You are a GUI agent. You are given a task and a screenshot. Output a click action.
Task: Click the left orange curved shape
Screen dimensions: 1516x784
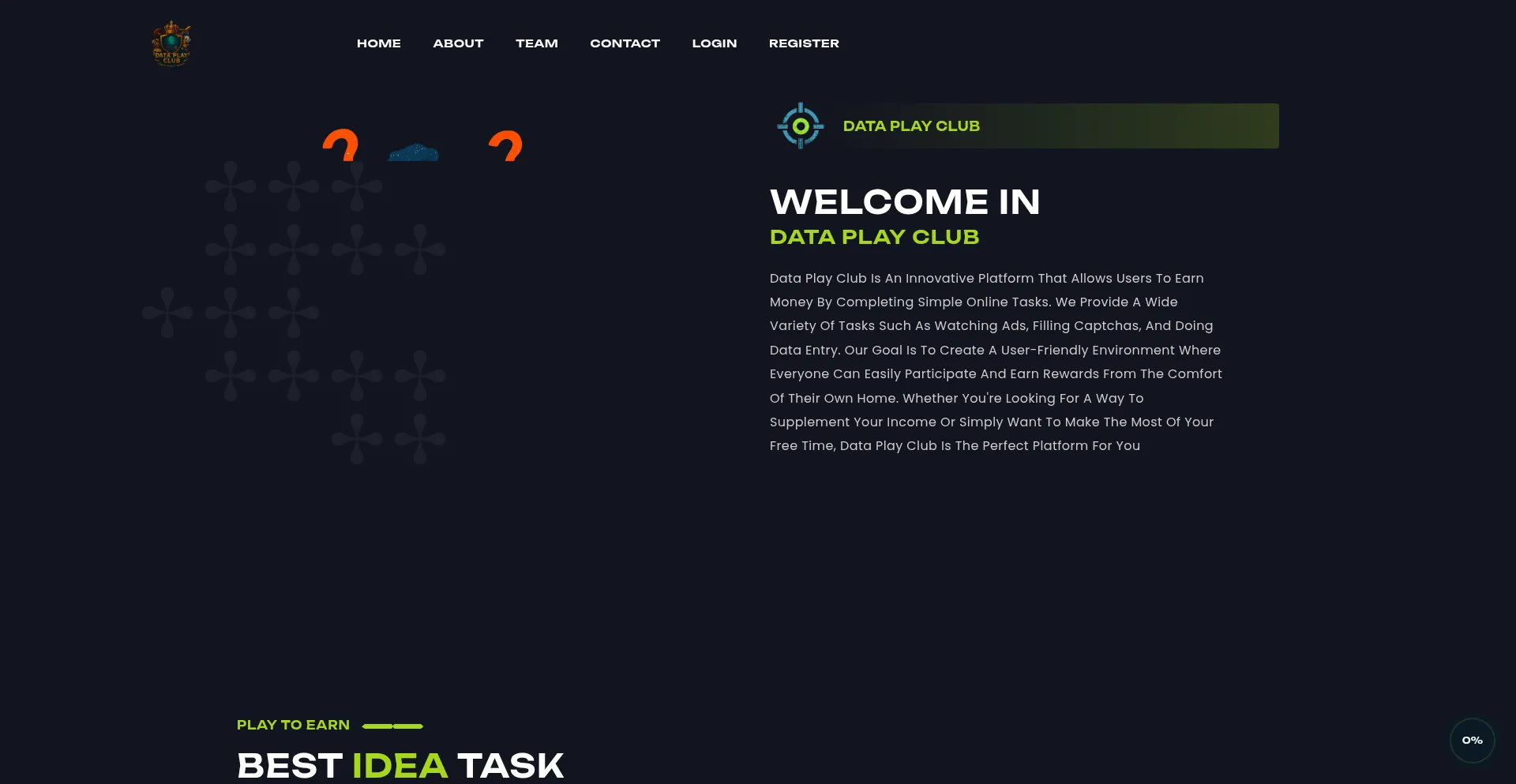point(341,146)
